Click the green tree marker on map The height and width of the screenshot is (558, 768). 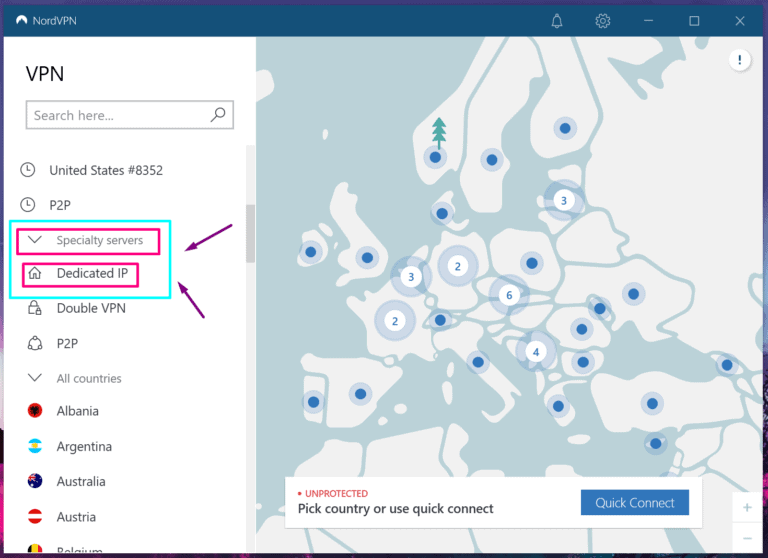pos(438,132)
